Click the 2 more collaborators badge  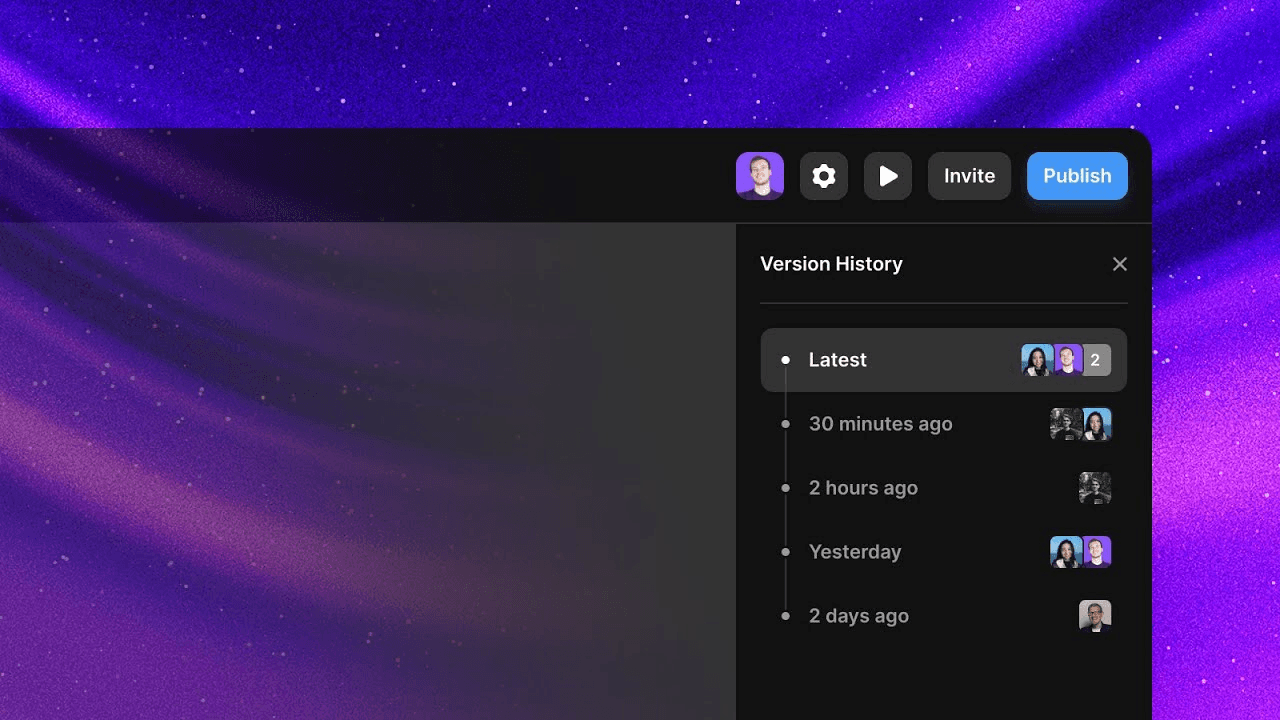pyautogui.click(x=1096, y=360)
